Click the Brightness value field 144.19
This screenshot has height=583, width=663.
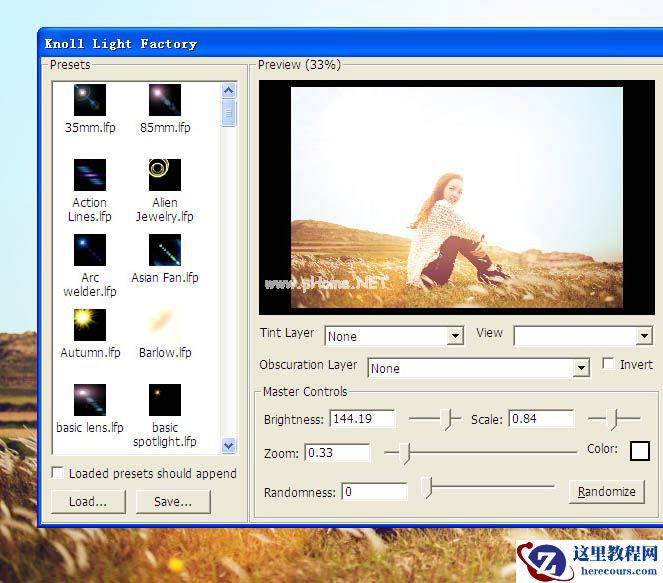[x=362, y=419]
